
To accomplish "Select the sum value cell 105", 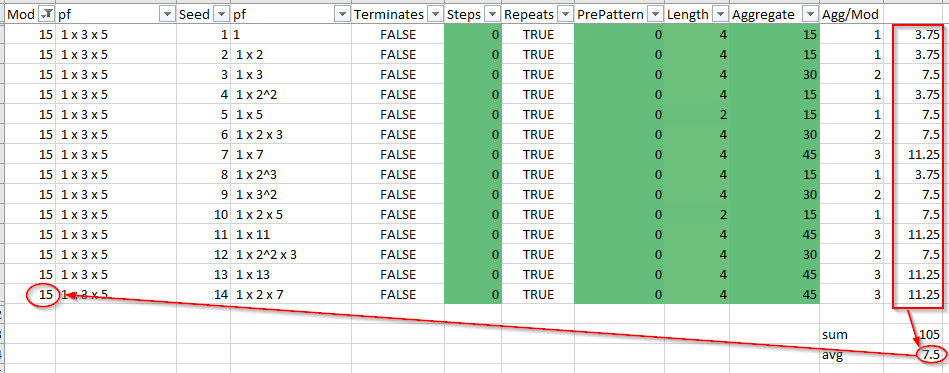I will coord(915,334).
